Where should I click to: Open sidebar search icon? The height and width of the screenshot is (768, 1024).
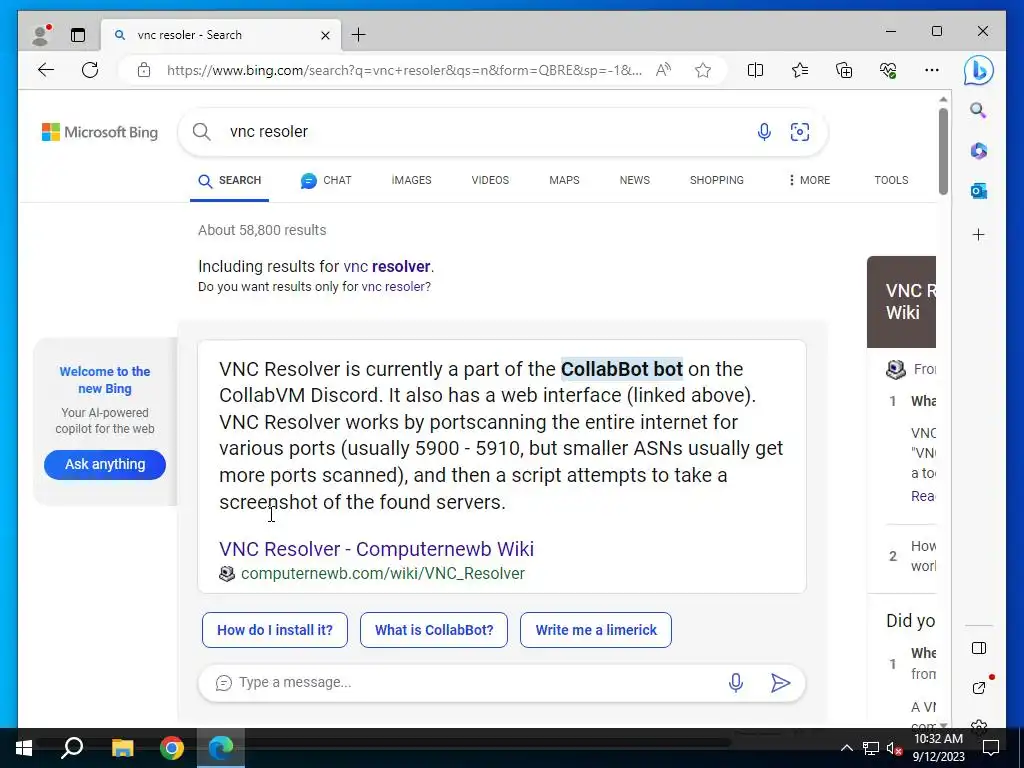[x=978, y=110]
